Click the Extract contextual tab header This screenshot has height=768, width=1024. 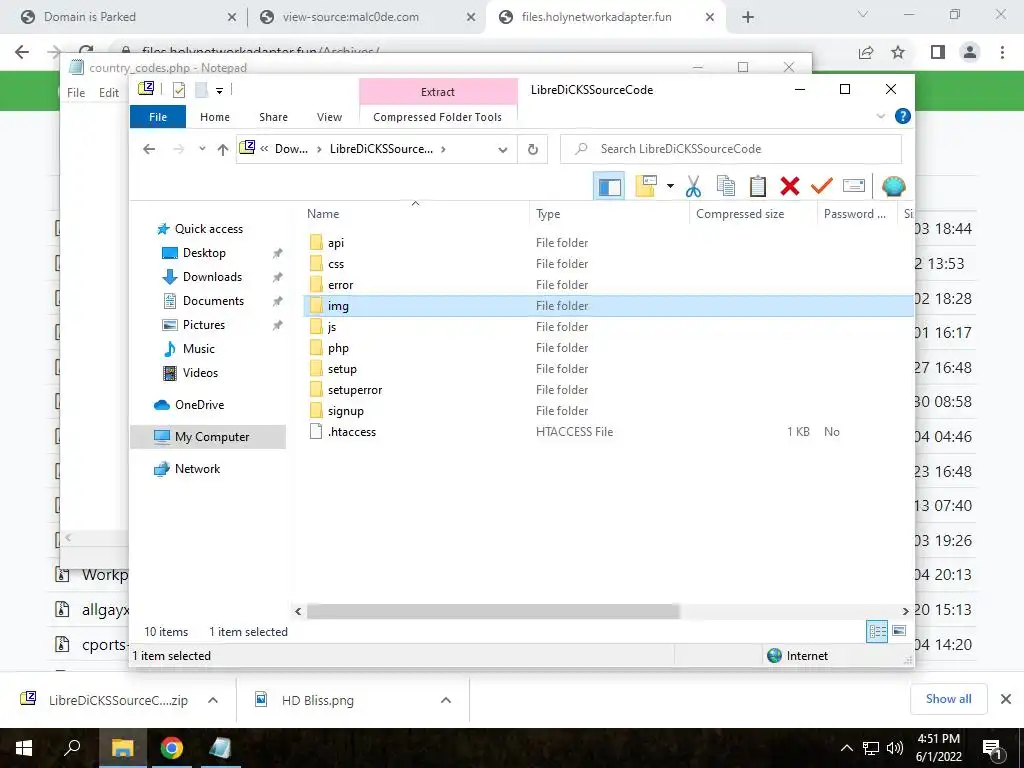[x=438, y=92]
